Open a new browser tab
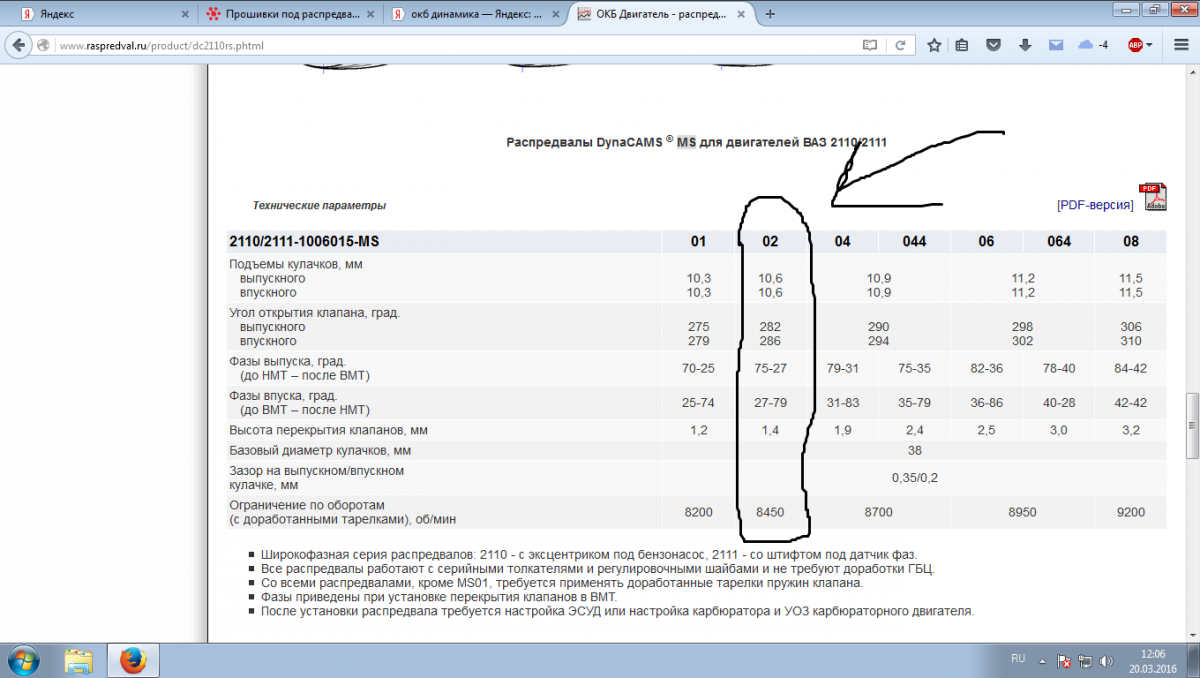Screen dimensions: 1200x678 [x=770, y=15]
